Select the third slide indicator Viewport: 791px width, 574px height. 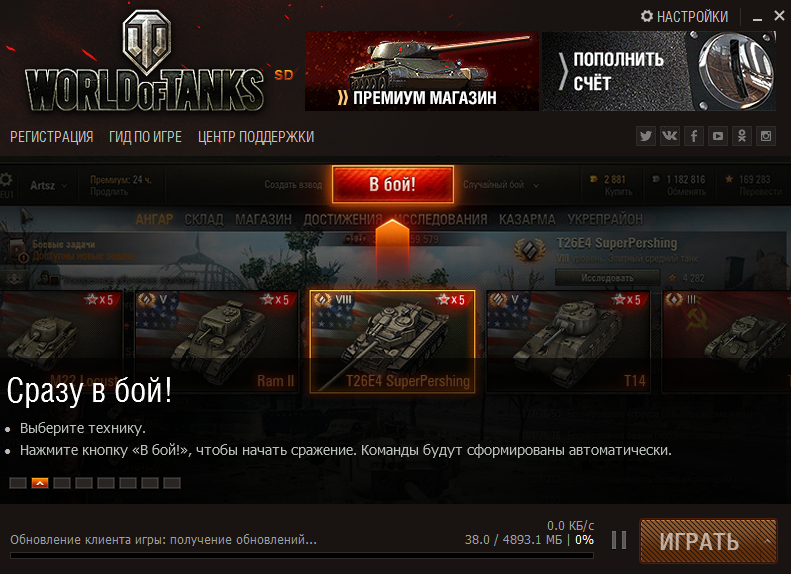(x=62, y=483)
